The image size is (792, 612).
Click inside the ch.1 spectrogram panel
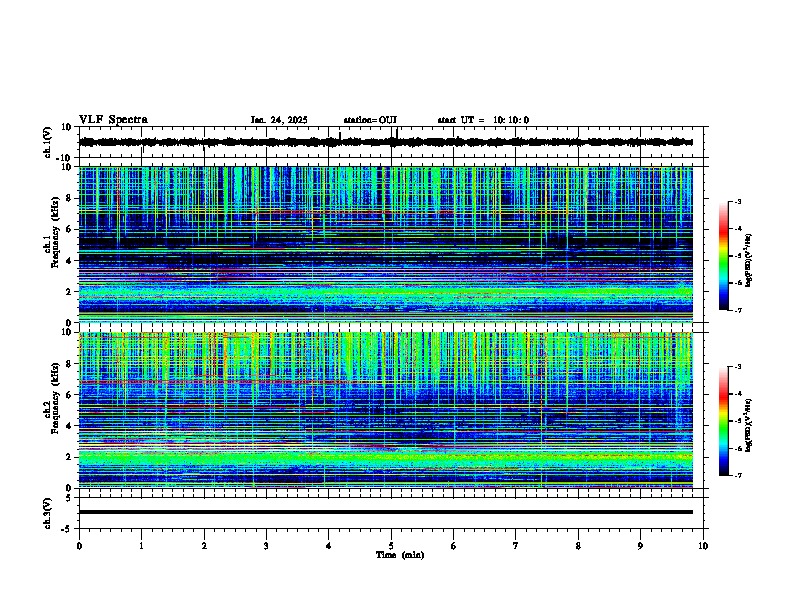tap(385, 244)
